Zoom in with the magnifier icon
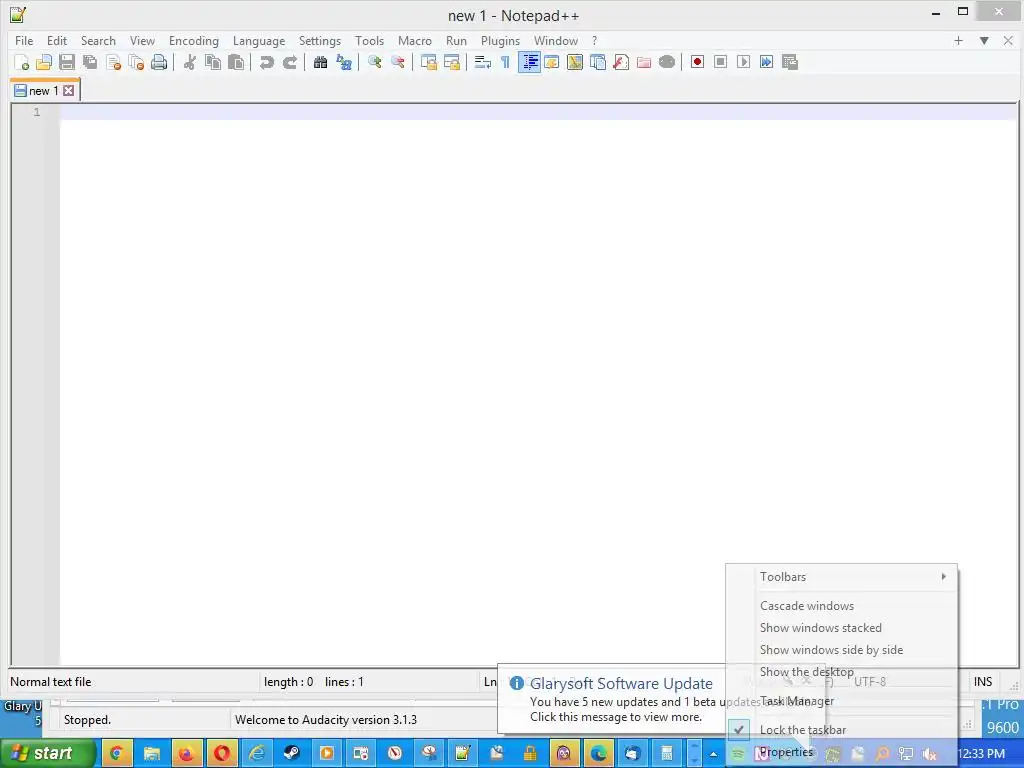1024x768 pixels. 374,62
